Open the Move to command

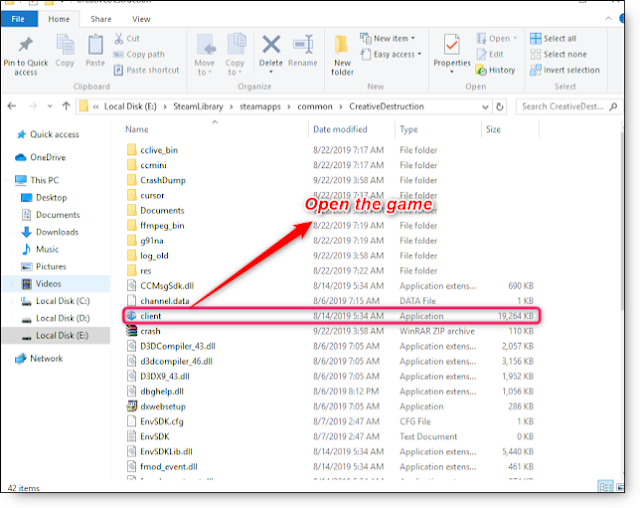pos(204,55)
